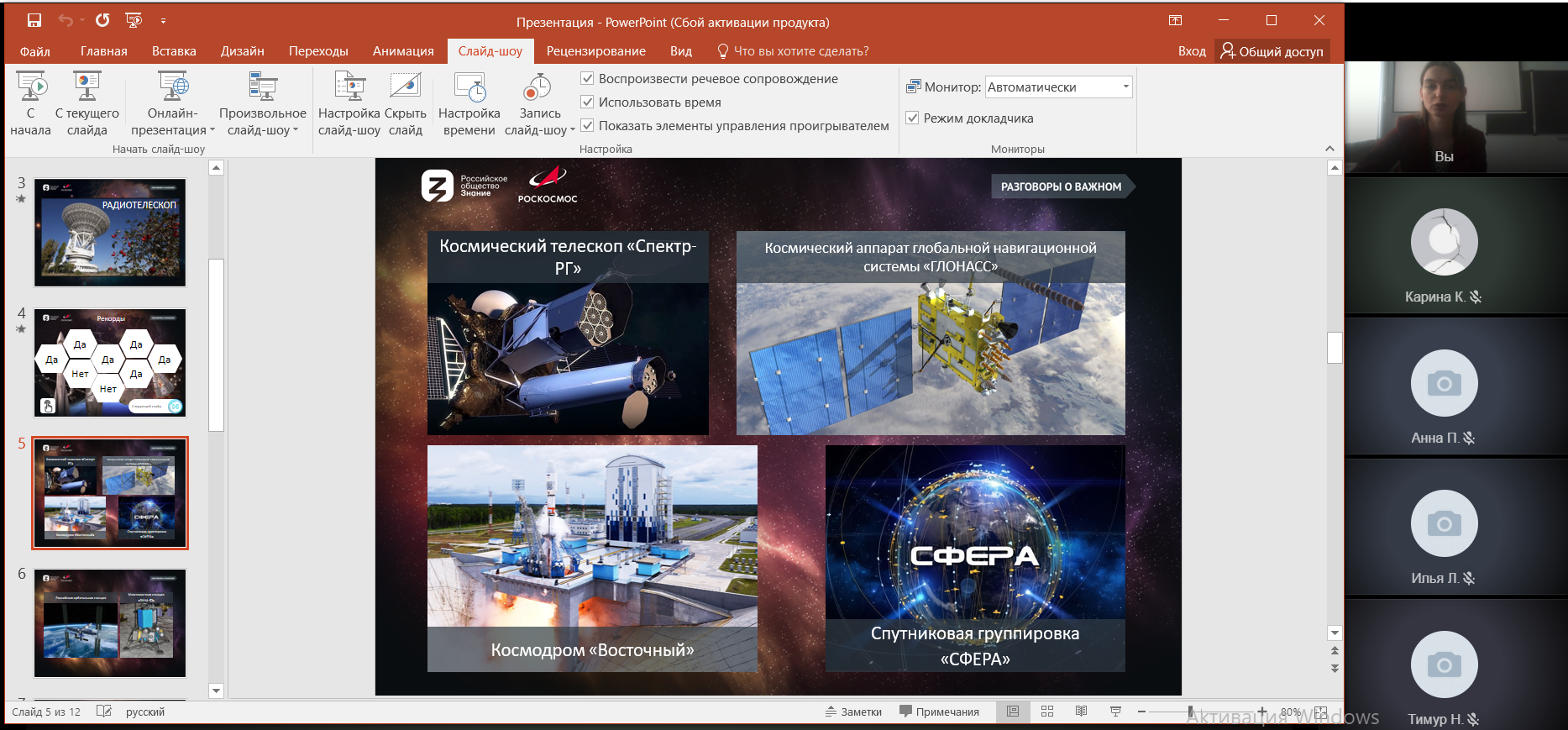Switch to the Дизайн tab

(243, 51)
